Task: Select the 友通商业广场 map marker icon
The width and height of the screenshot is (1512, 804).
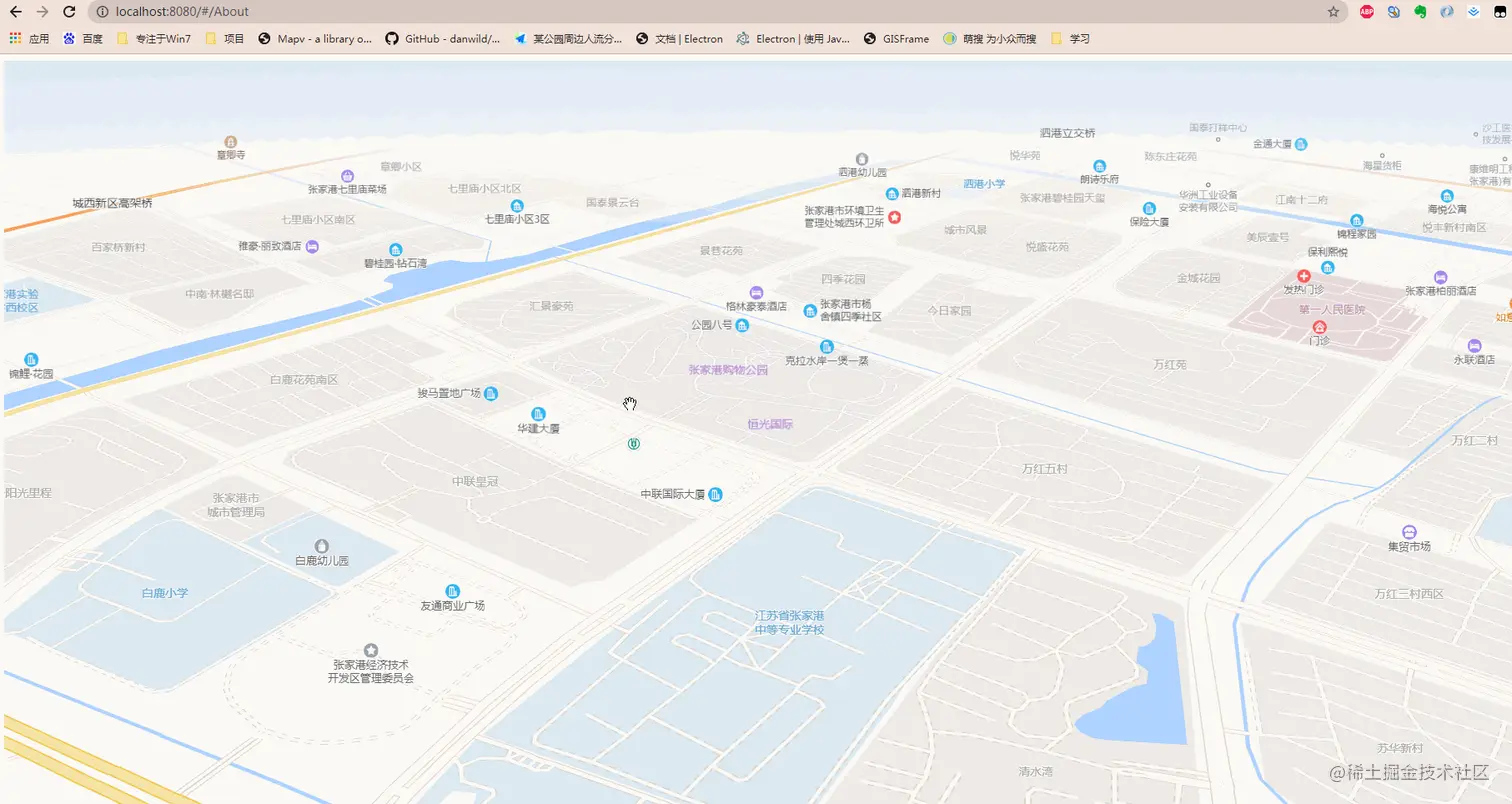Action: (452, 591)
